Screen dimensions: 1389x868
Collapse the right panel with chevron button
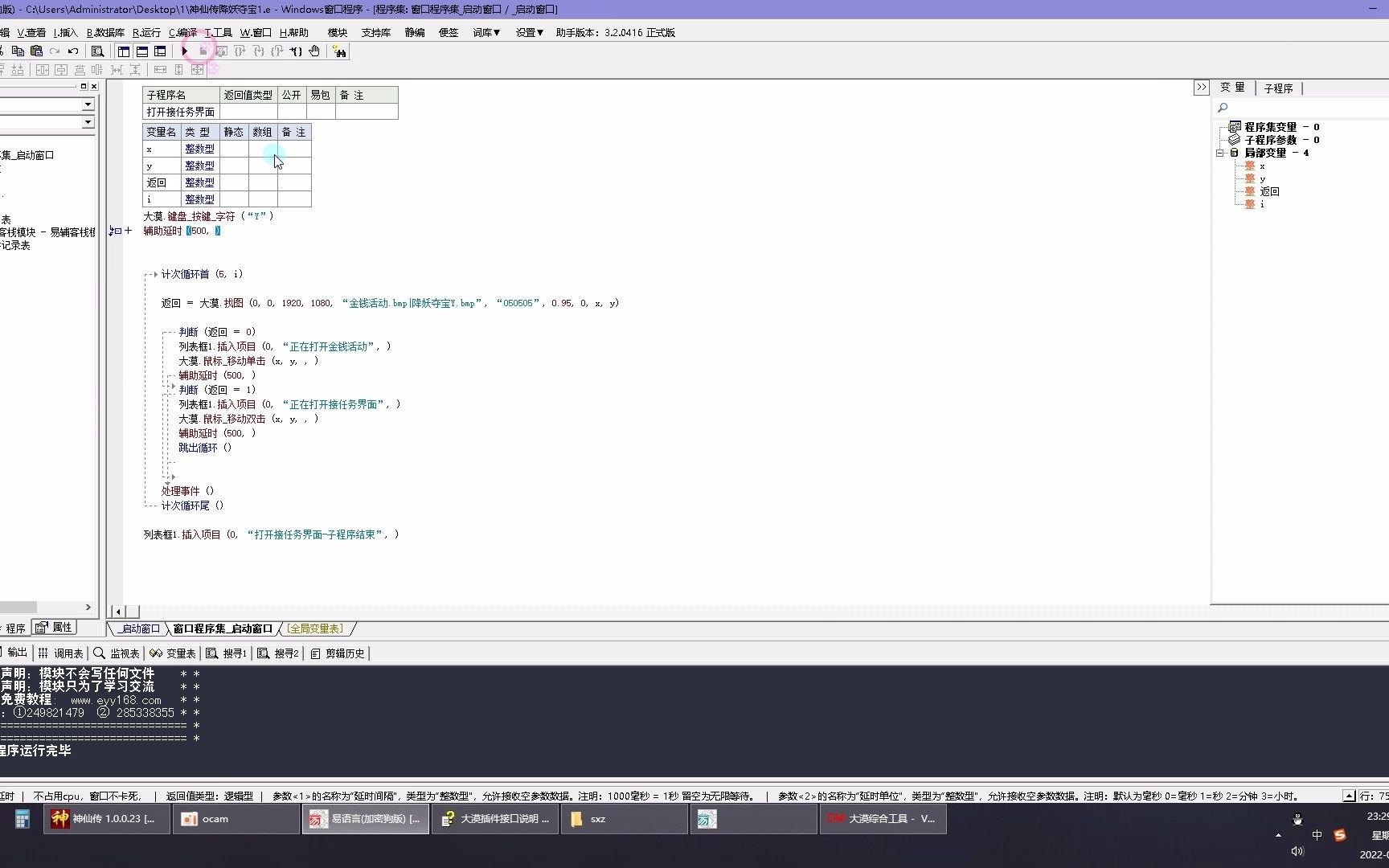[x=1201, y=88]
